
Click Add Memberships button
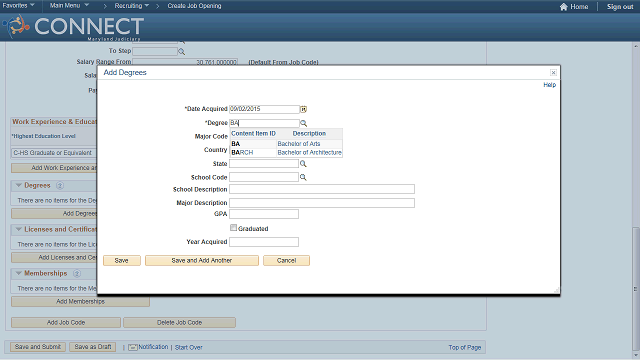[x=80, y=302]
